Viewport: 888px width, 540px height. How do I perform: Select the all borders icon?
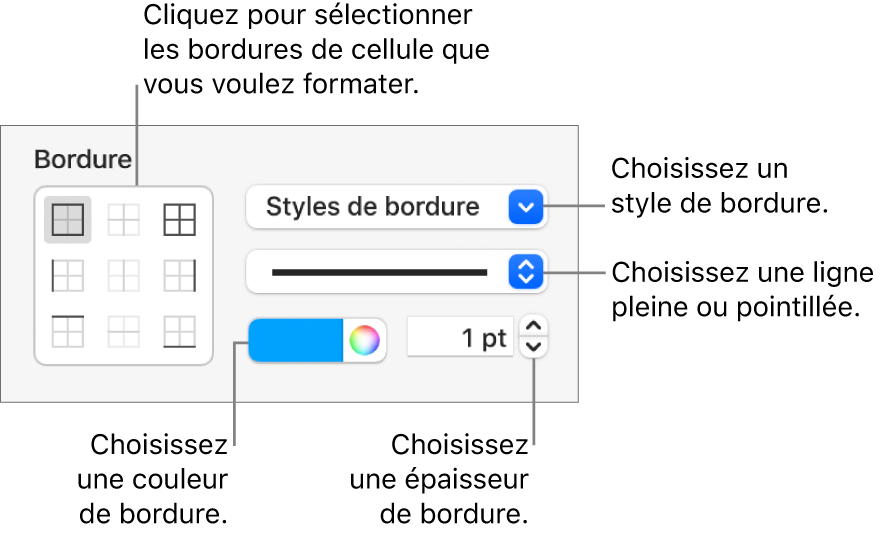(68, 220)
